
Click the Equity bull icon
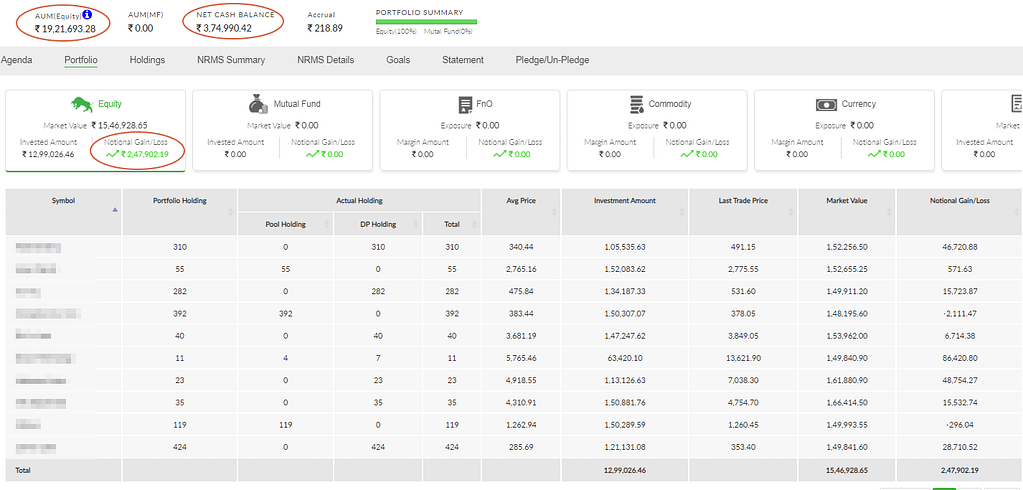(x=82, y=104)
